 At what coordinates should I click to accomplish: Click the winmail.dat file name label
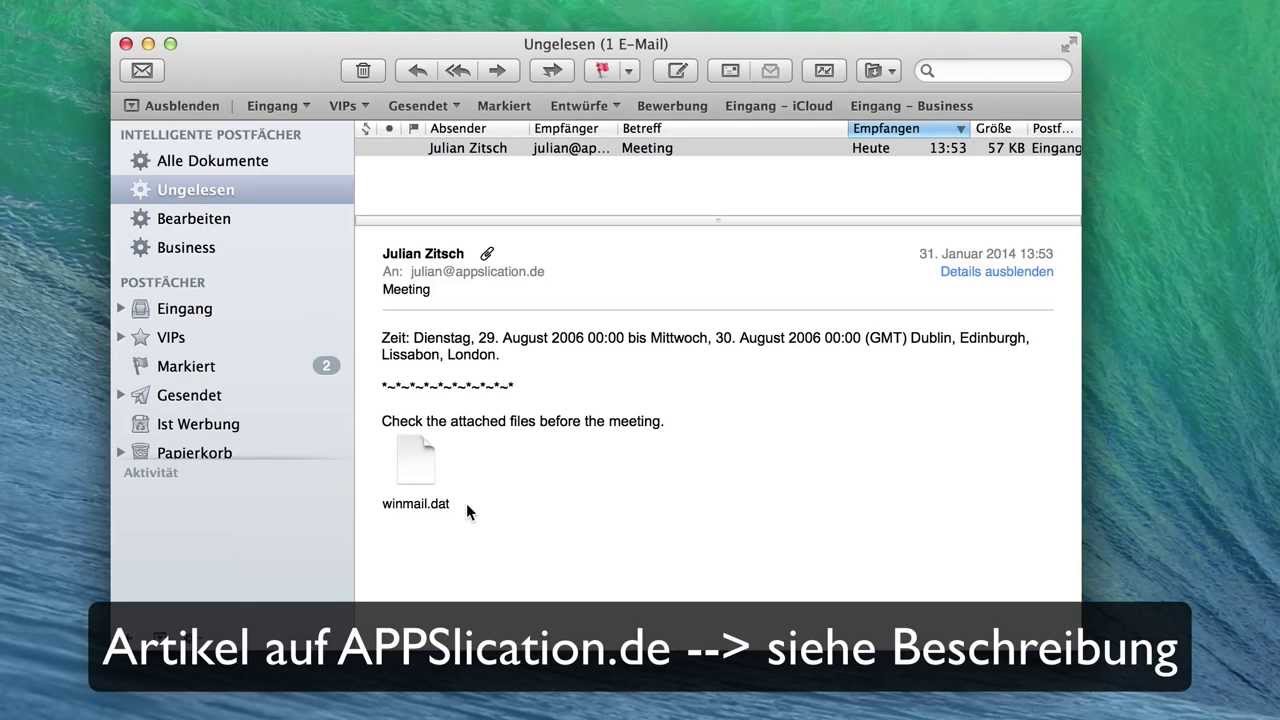(x=416, y=504)
